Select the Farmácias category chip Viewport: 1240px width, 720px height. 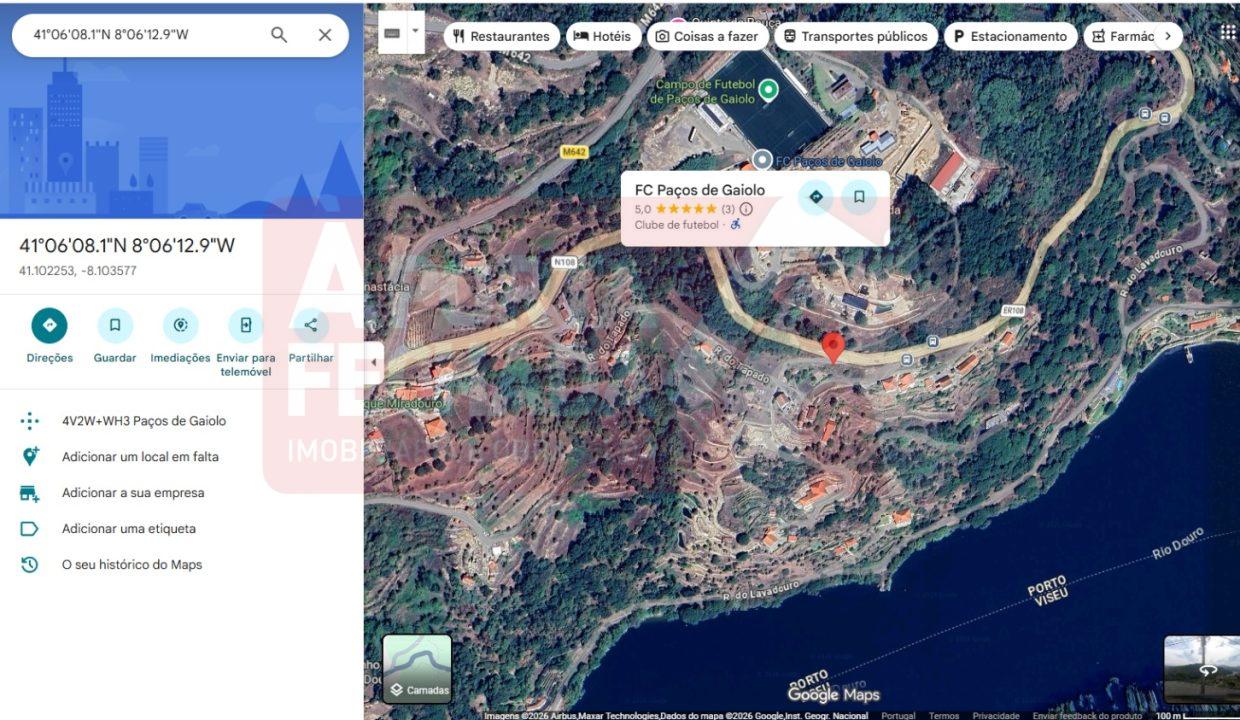(x=1123, y=36)
